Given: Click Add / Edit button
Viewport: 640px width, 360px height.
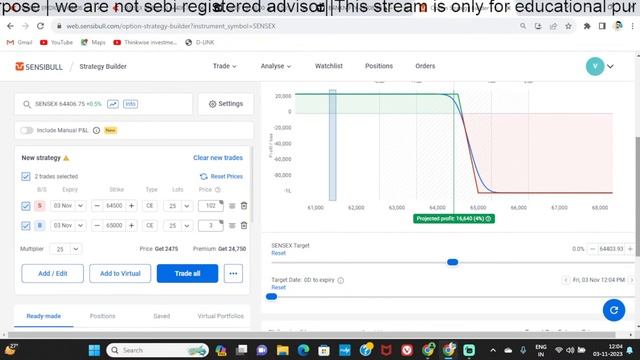Looking at the screenshot, I should coord(53,273).
